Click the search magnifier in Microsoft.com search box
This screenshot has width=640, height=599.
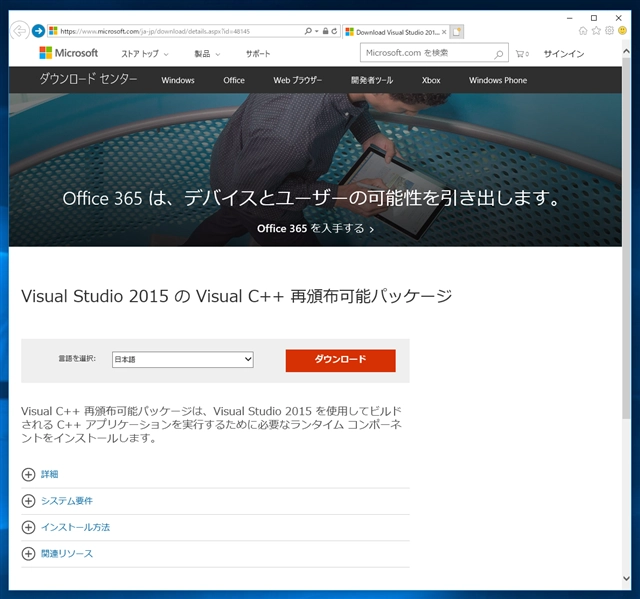click(x=498, y=53)
